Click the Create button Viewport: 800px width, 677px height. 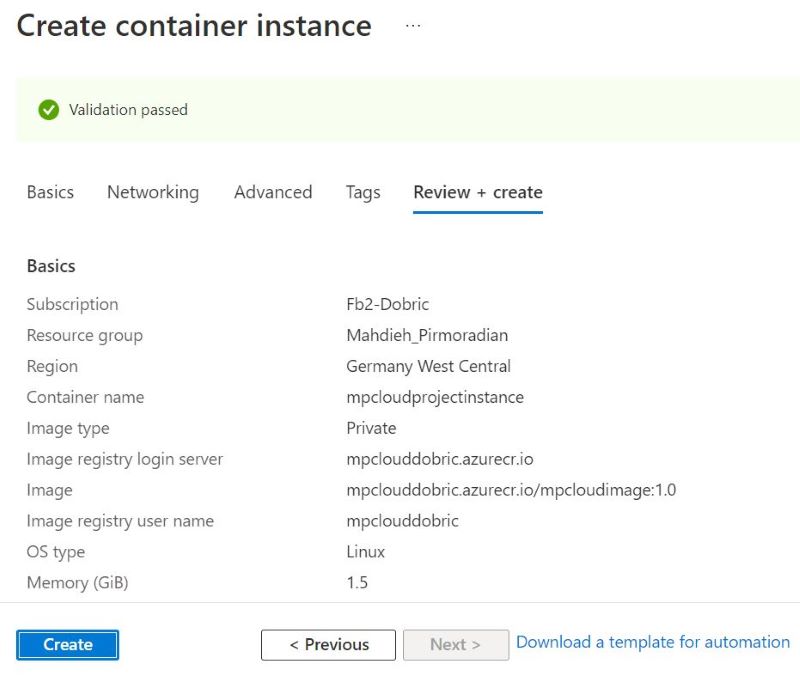(x=66, y=644)
